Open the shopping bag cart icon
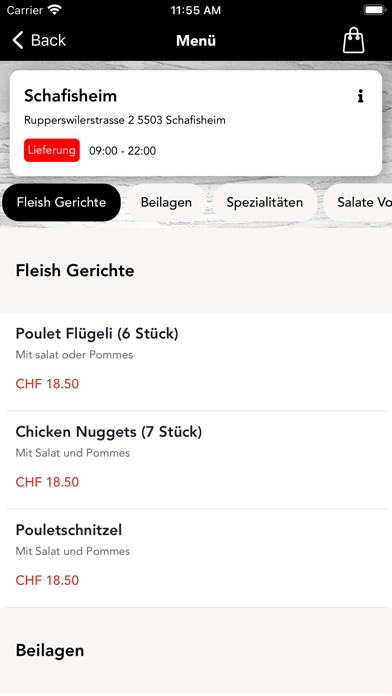This screenshot has height=696, width=392. [353, 40]
